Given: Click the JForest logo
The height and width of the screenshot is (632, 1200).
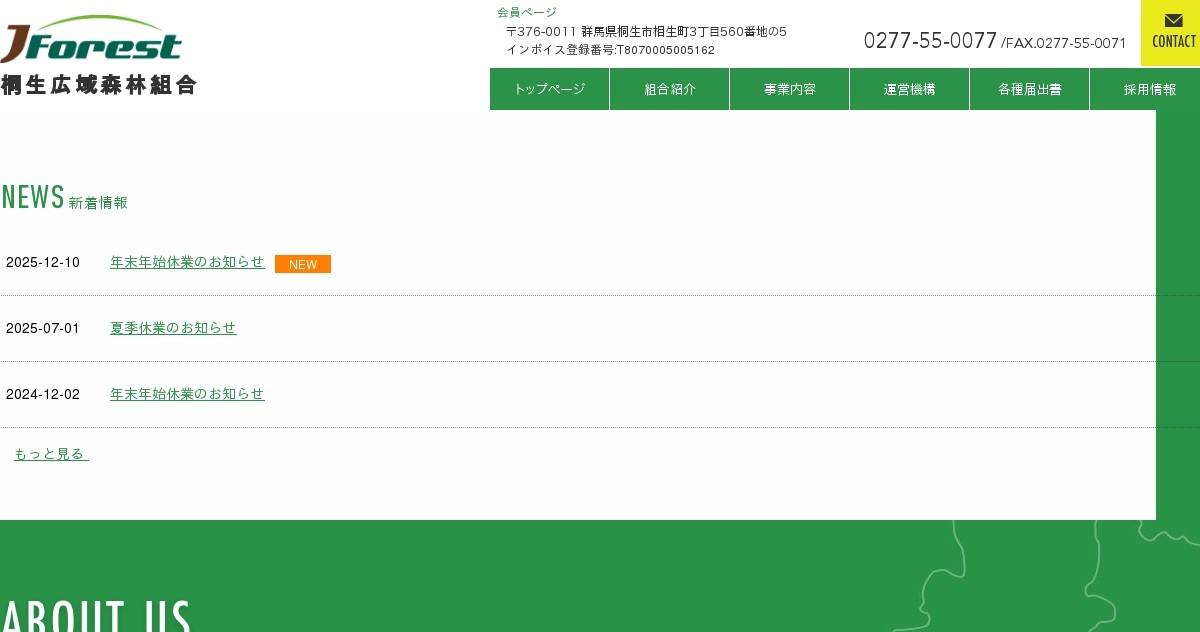Looking at the screenshot, I should pyautogui.click(x=91, y=40).
